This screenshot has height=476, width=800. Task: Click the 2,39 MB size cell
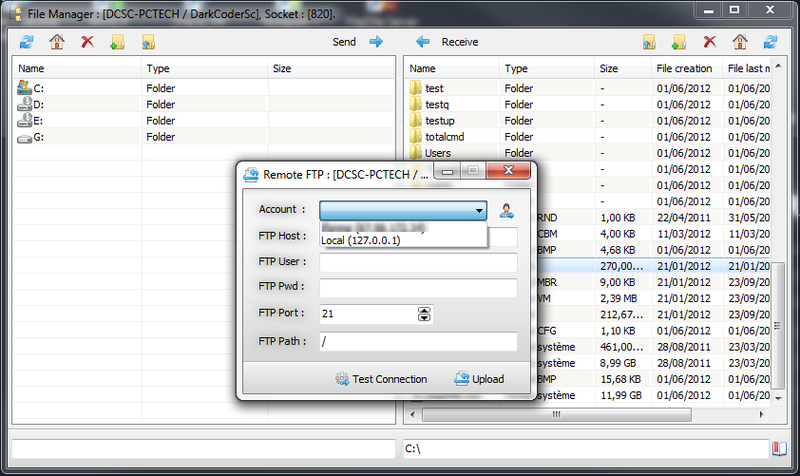(618, 298)
